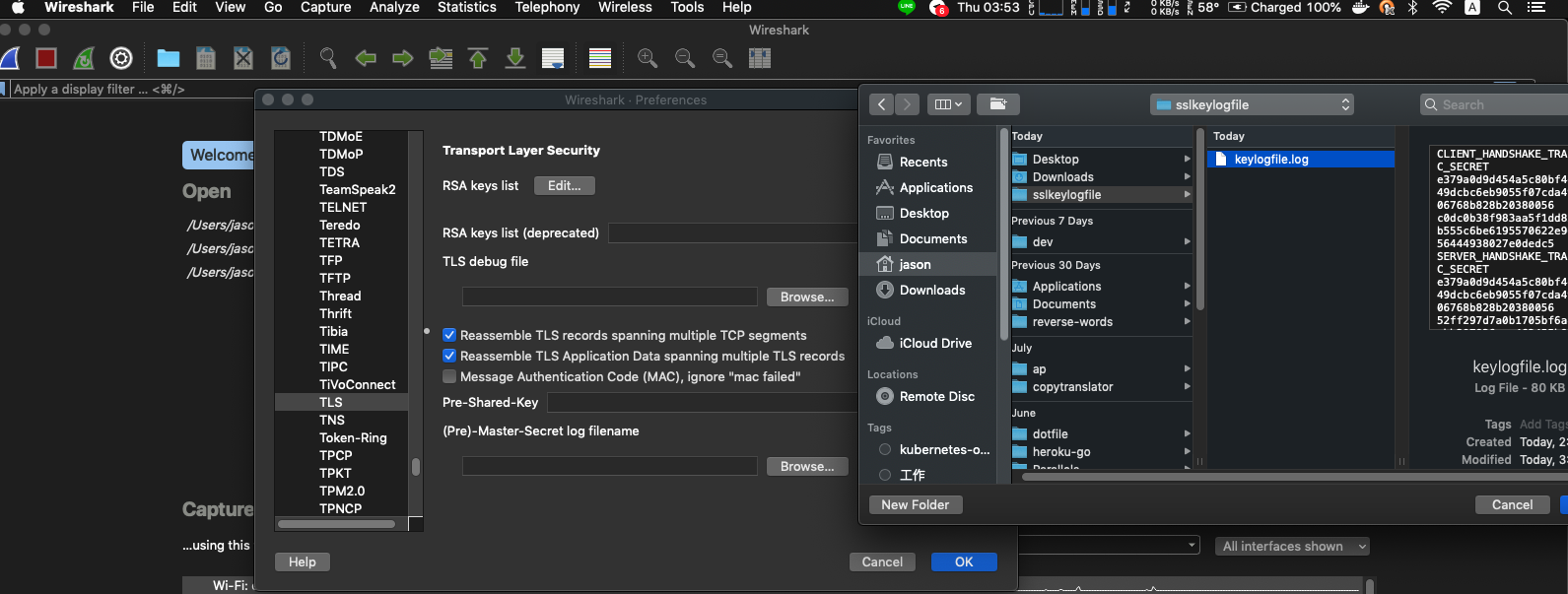Click the Find packet magnifier icon
Image resolution: width=1568 pixels, height=594 pixels.
(x=328, y=58)
